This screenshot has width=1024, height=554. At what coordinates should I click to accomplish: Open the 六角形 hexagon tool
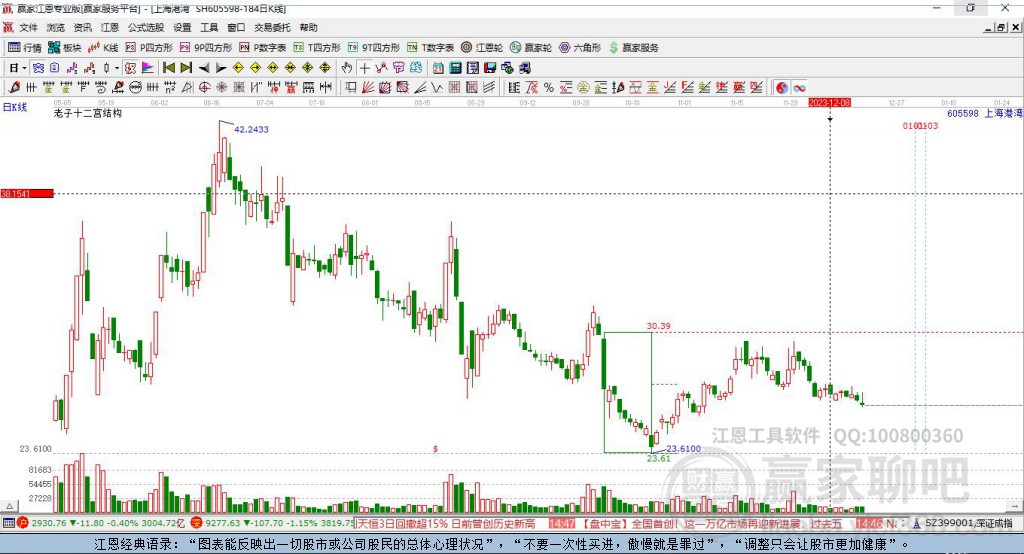pyautogui.click(x=580, y=48)
